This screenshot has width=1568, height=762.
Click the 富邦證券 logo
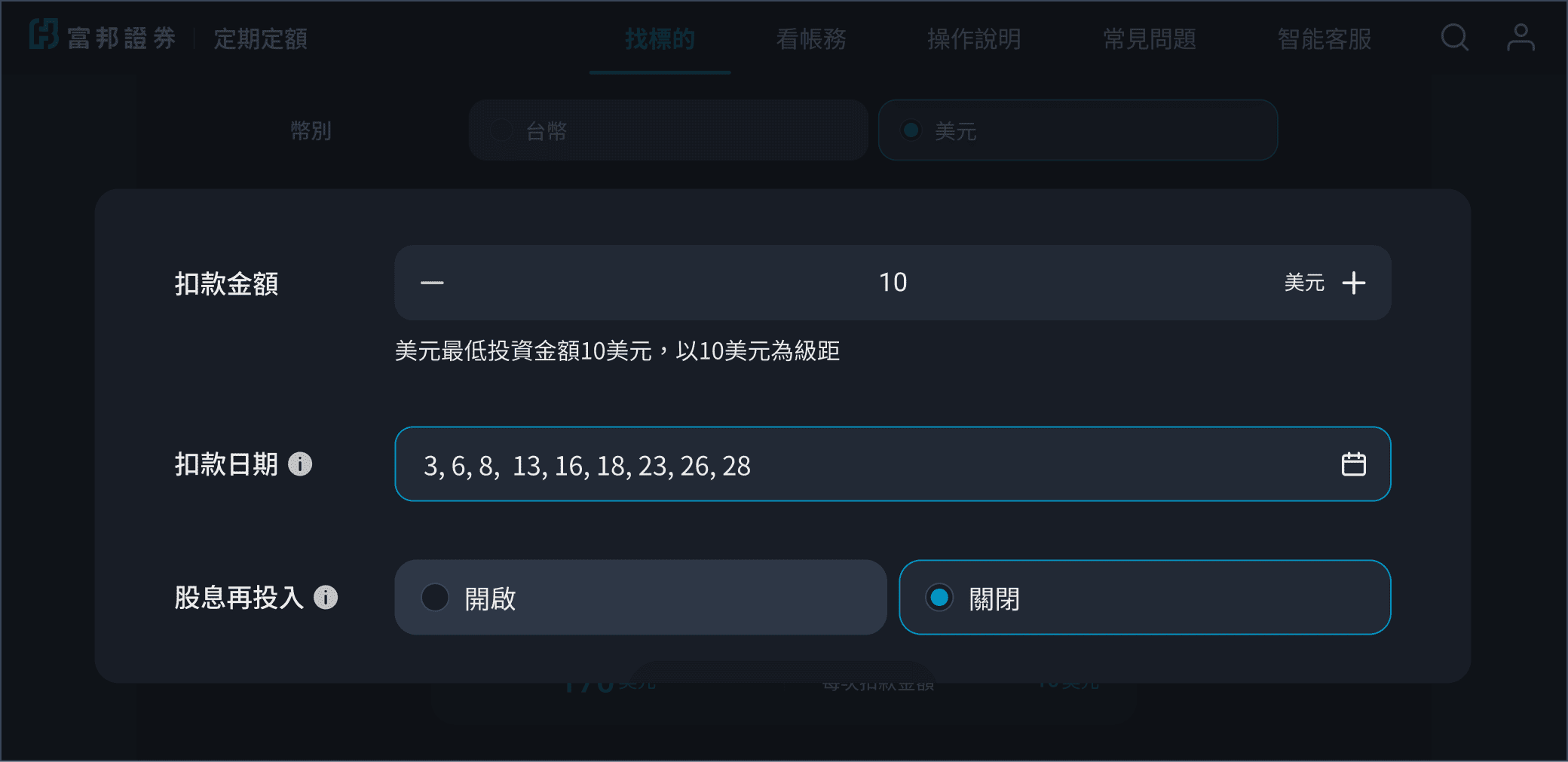[103, 36]
